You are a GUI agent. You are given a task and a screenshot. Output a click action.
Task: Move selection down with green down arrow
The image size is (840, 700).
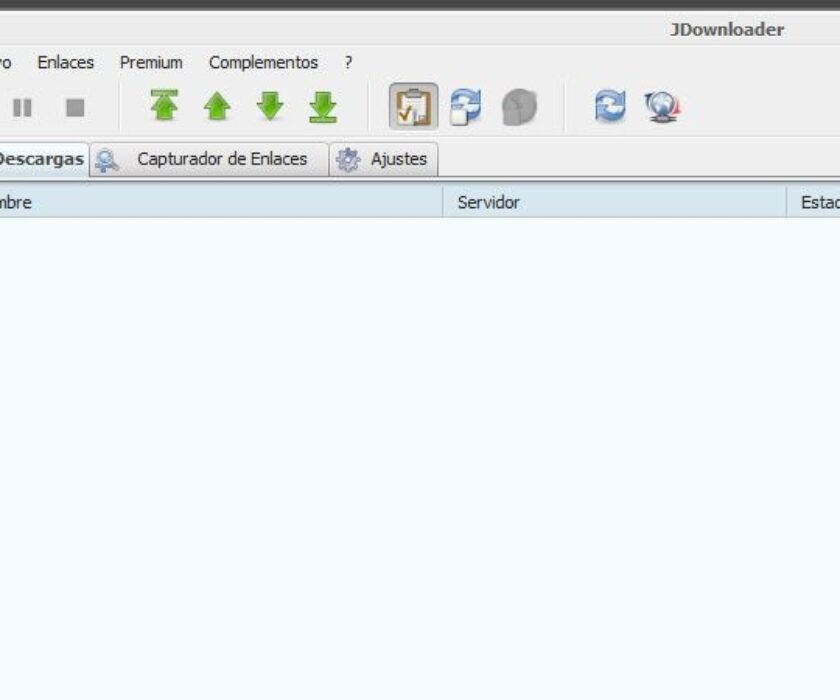(x=270, y=106)
